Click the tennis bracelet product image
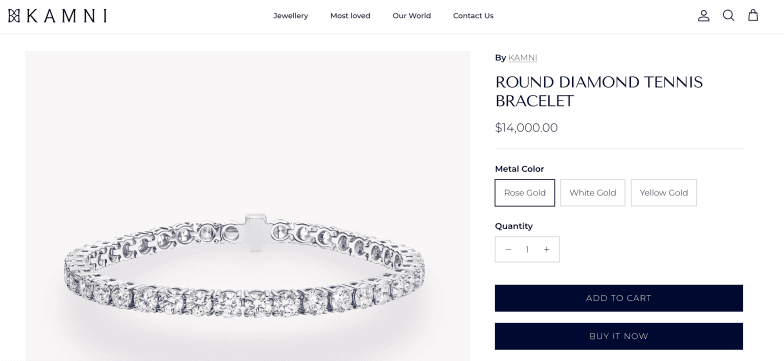784x361 pixels. point(248,206)
